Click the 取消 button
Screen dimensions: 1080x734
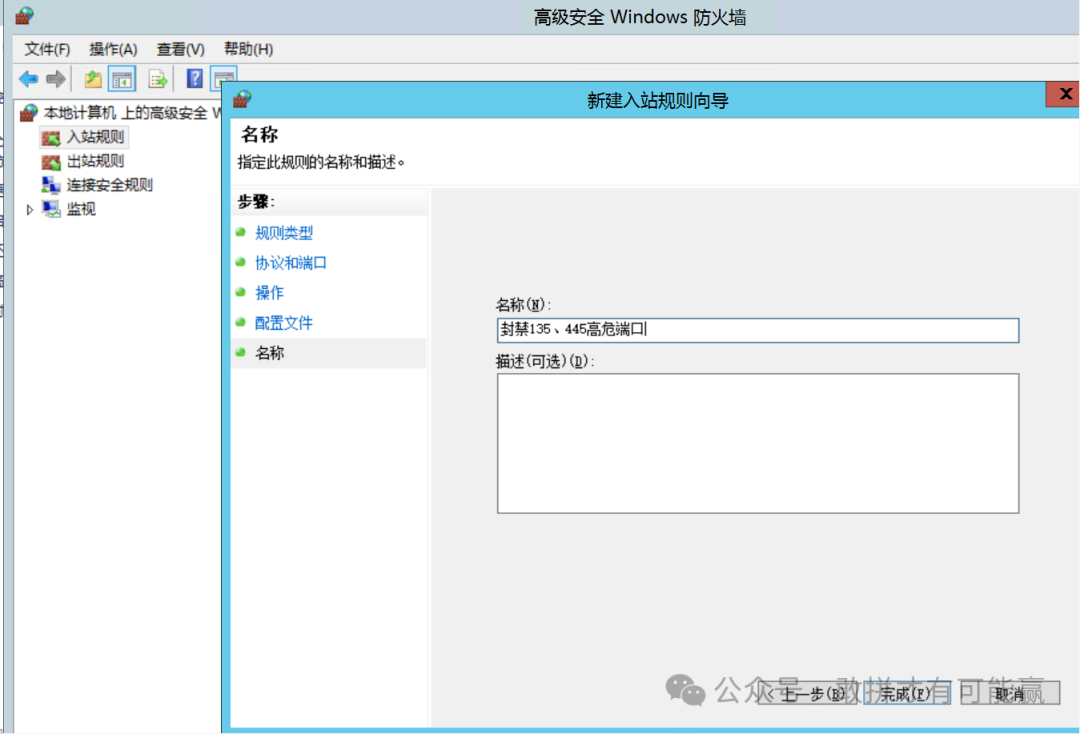[x=1010, y=693]
